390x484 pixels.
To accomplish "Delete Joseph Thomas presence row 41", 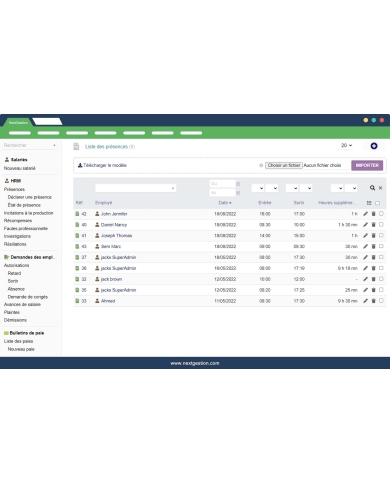I will 373,235.
